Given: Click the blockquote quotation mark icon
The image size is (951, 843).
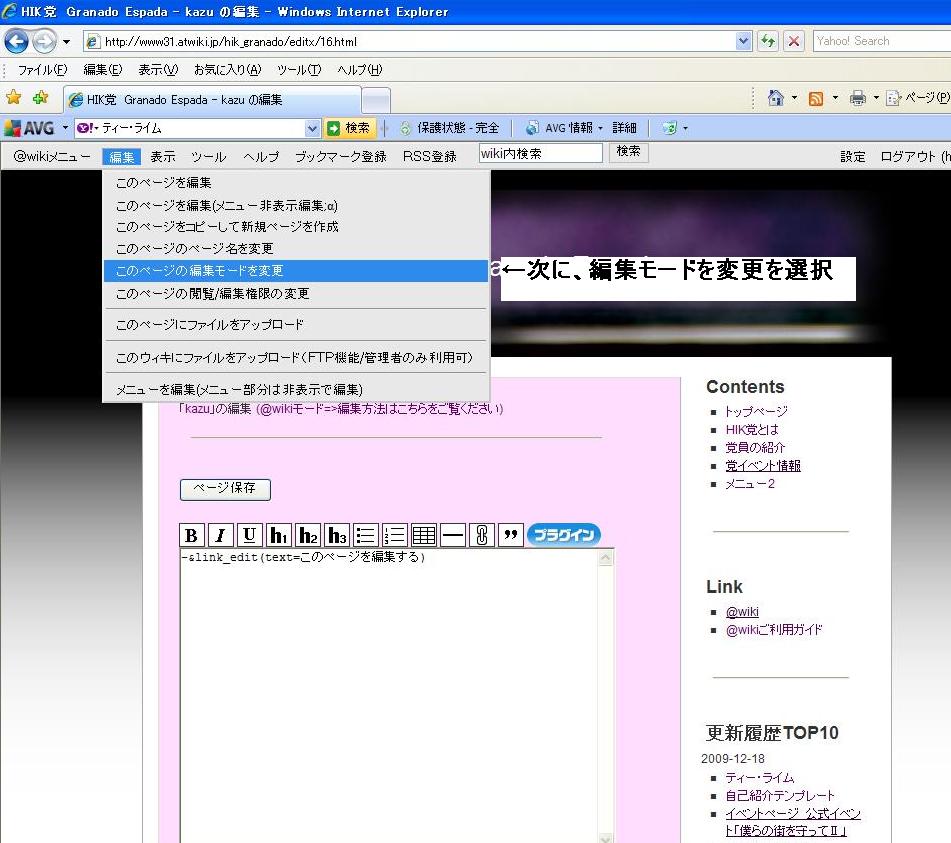Looking at the screenshot, I should click(510, 535).
